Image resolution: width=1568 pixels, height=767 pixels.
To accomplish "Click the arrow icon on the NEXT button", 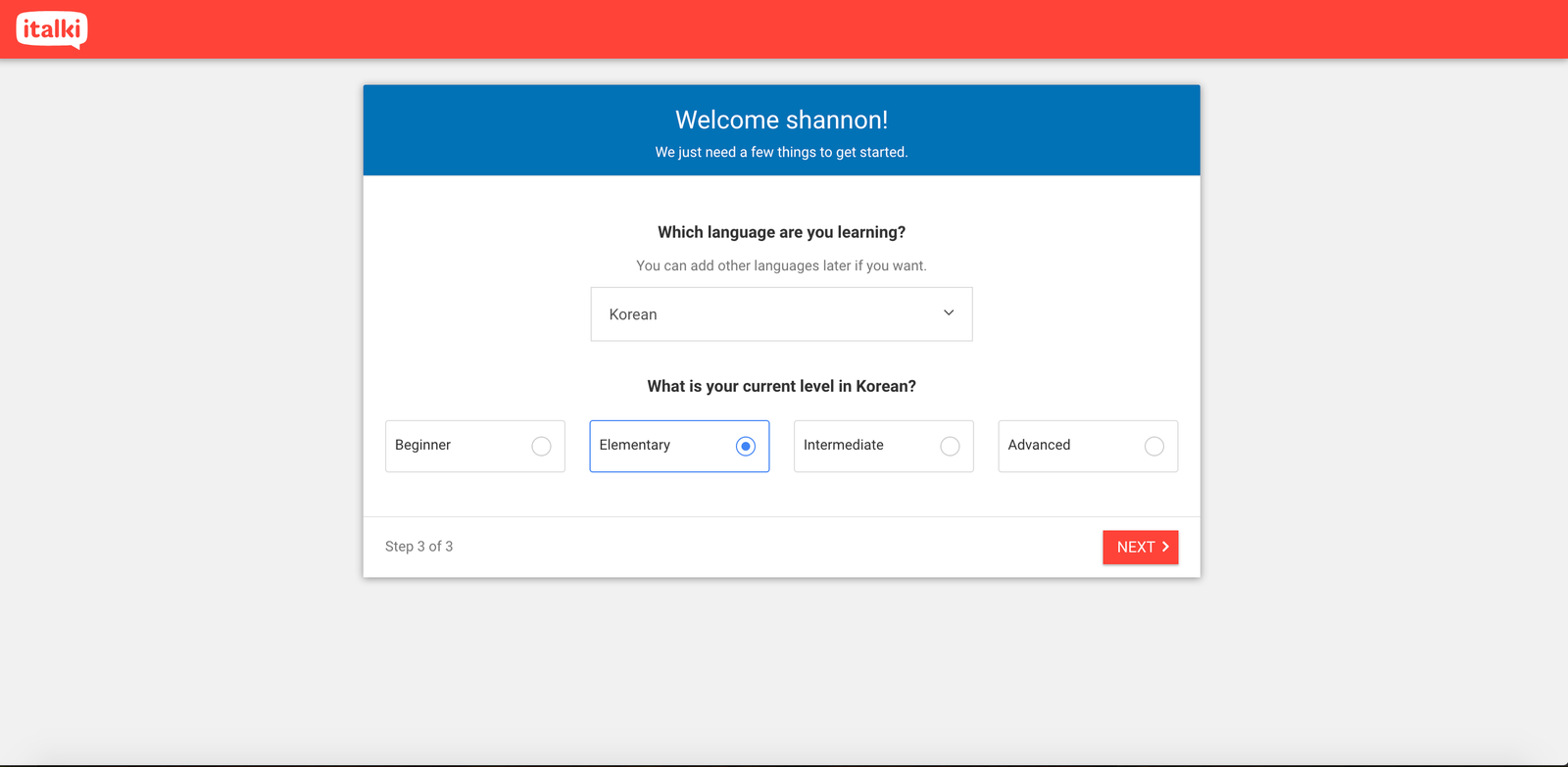I will point(1165,547).
